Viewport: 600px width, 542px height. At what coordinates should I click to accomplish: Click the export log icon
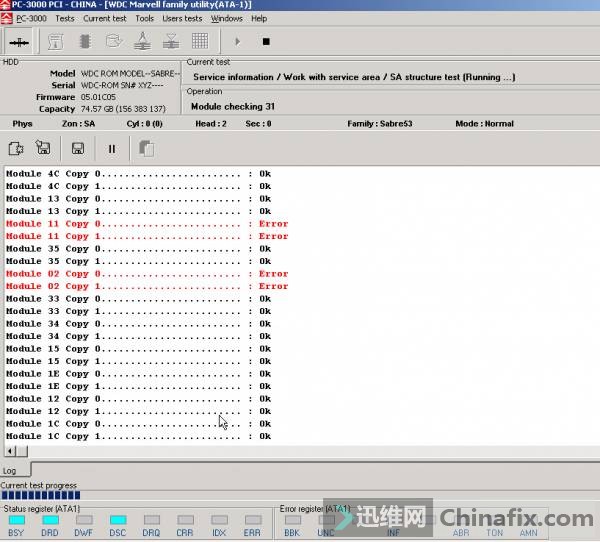(16, 149)
